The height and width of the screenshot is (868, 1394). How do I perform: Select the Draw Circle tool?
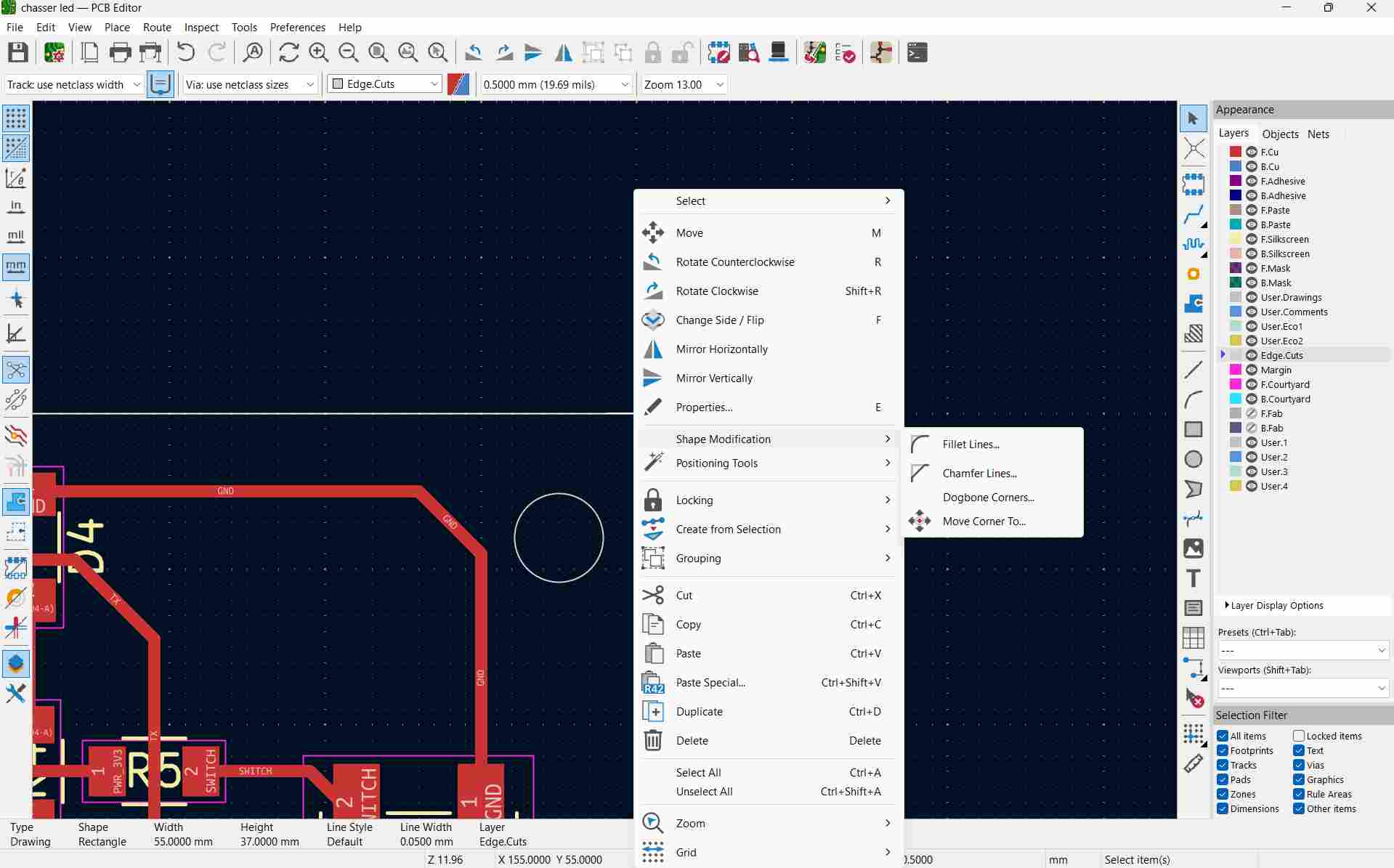point(1193,459)
